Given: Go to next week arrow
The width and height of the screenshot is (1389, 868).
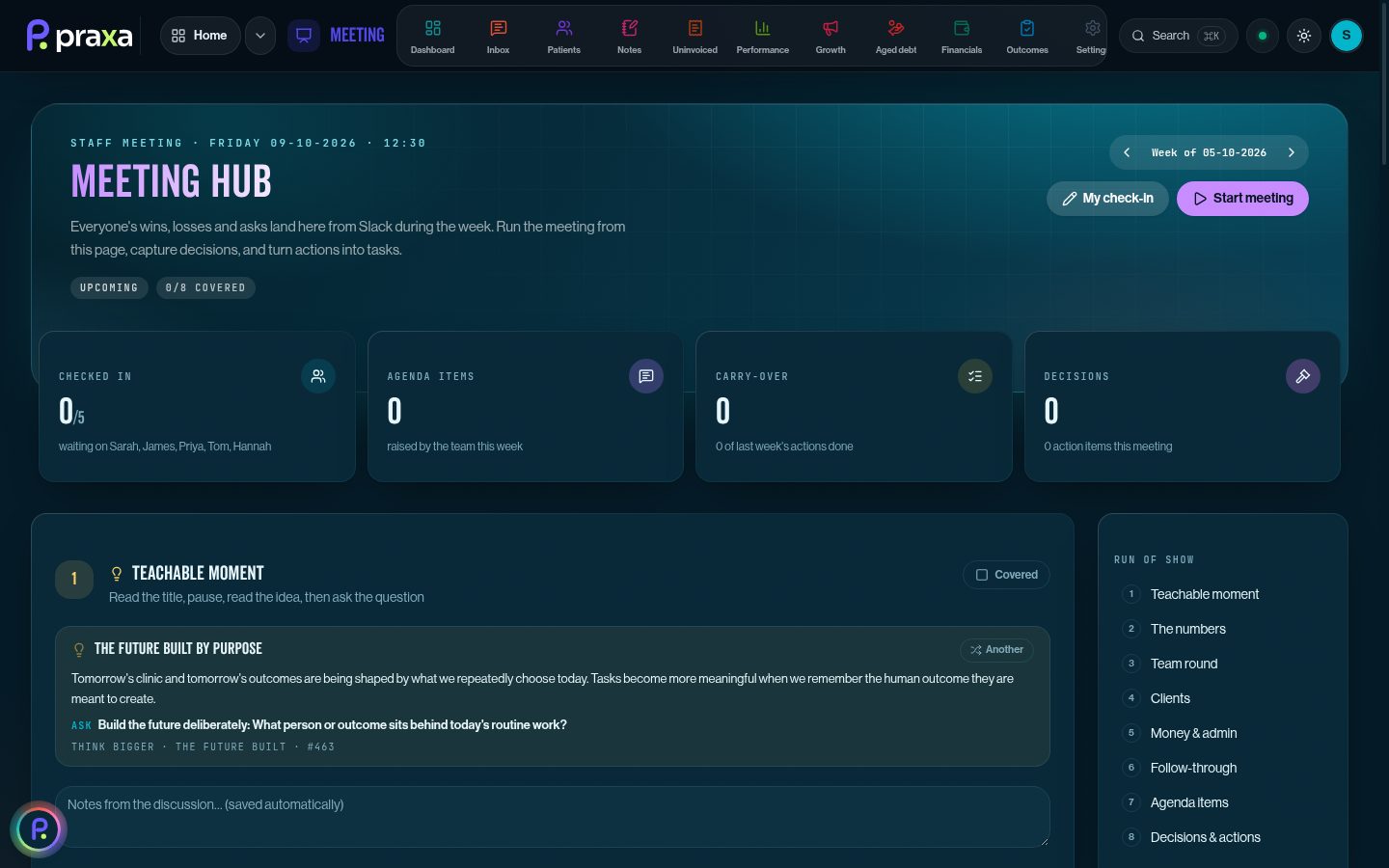Looking at the screenshot, I should click(1292, 152).
